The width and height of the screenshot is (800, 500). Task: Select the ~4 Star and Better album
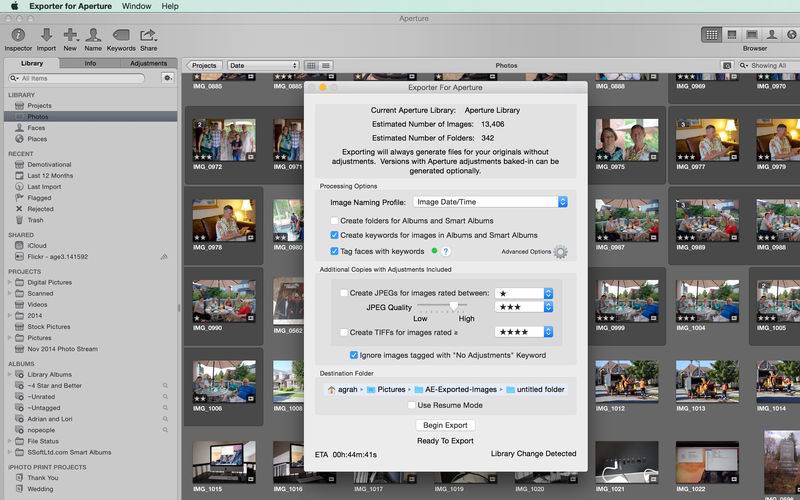click(x=55, y=386)
